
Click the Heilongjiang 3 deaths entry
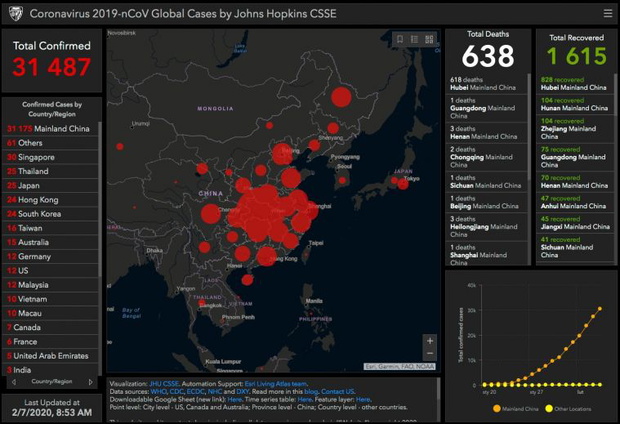click(x=486, y=227)
